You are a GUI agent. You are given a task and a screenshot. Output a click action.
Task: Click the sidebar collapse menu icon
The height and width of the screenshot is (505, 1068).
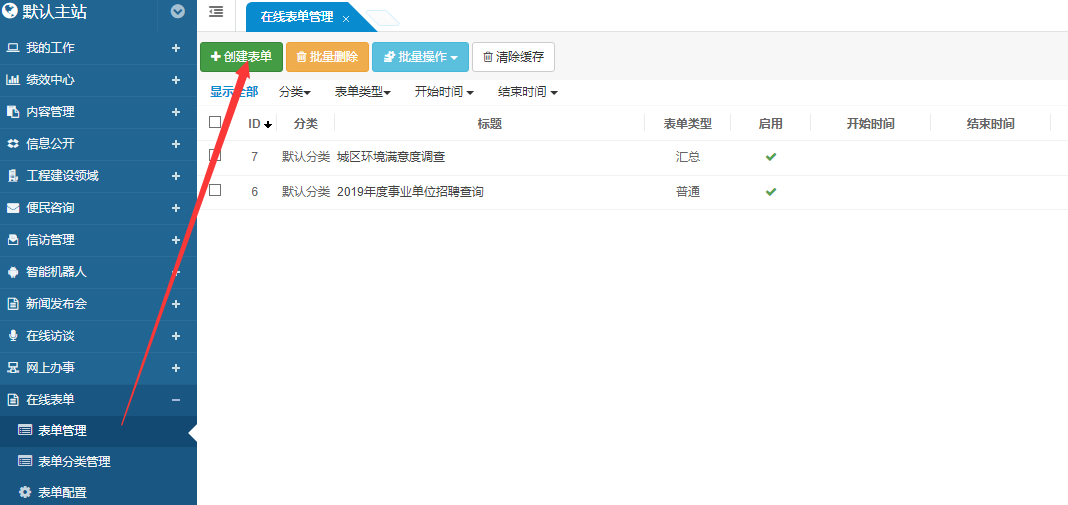click(x=216, y=12)
